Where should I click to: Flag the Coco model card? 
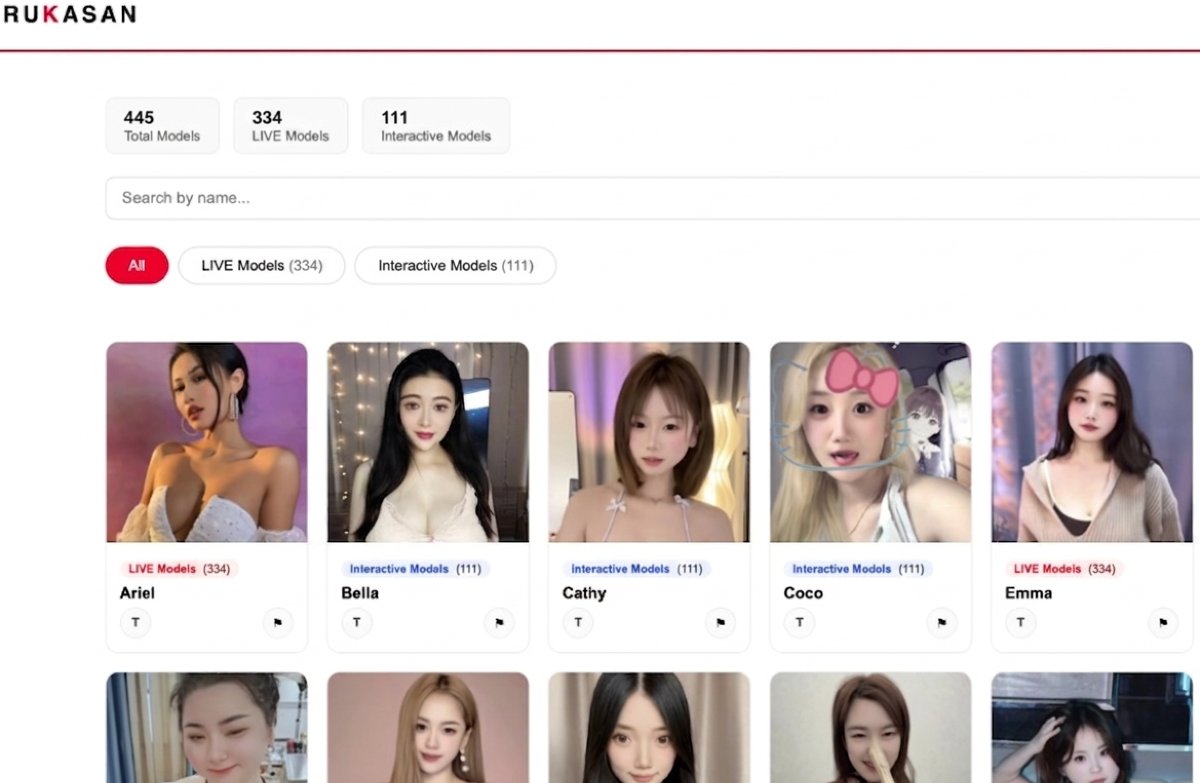941,622
